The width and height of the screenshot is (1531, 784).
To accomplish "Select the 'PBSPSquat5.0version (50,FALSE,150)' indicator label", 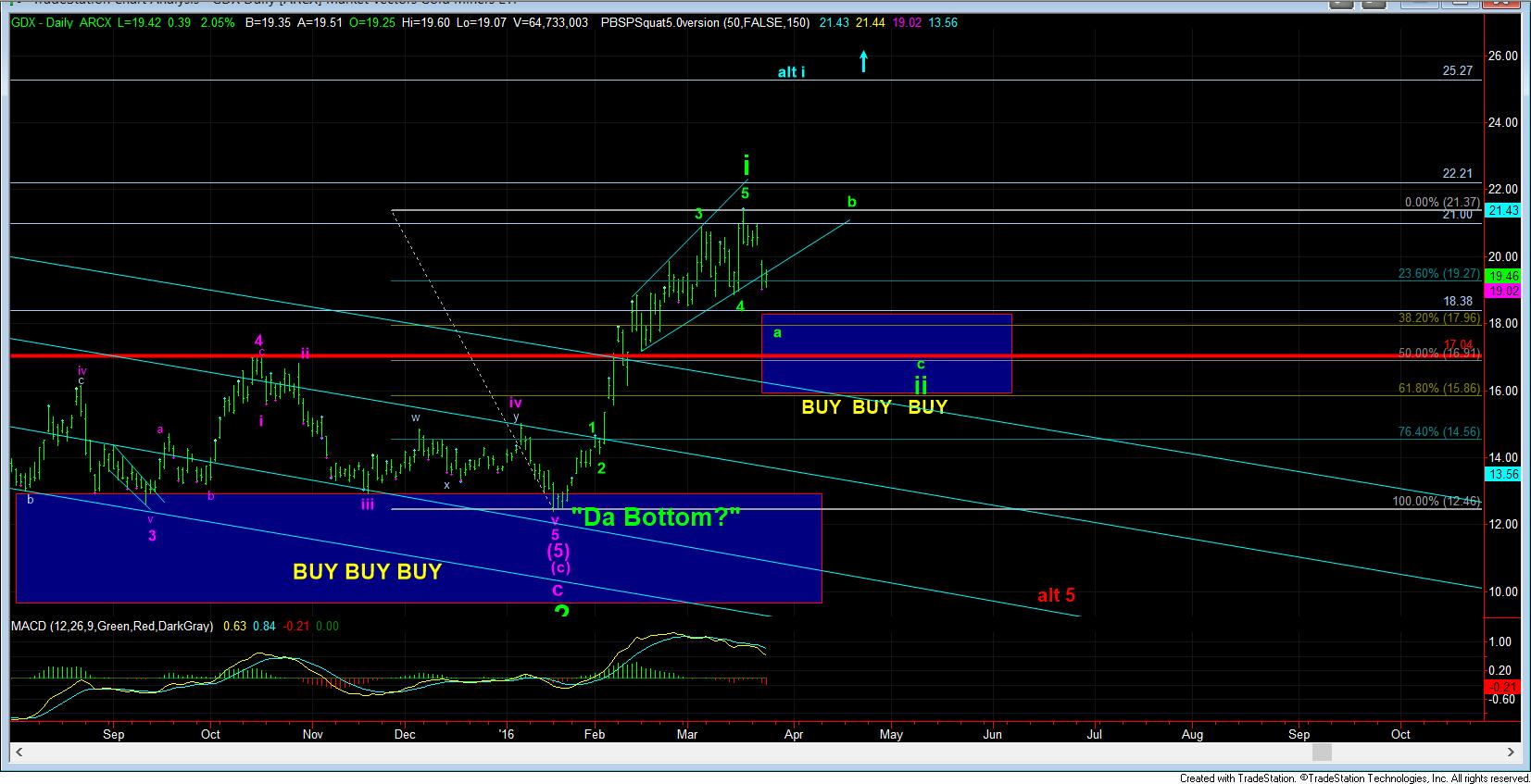I will (706, 22).
